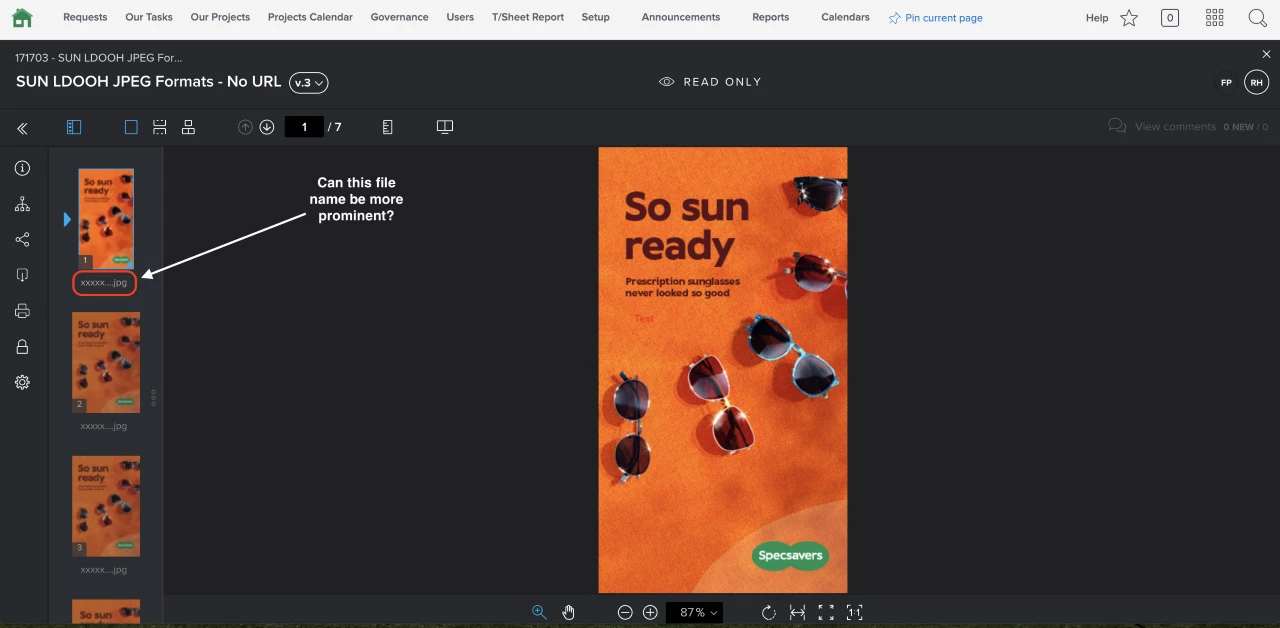1280x628 pixels.
Task: Open the Our Tasks menu
Action: click(x=149, y=17)
